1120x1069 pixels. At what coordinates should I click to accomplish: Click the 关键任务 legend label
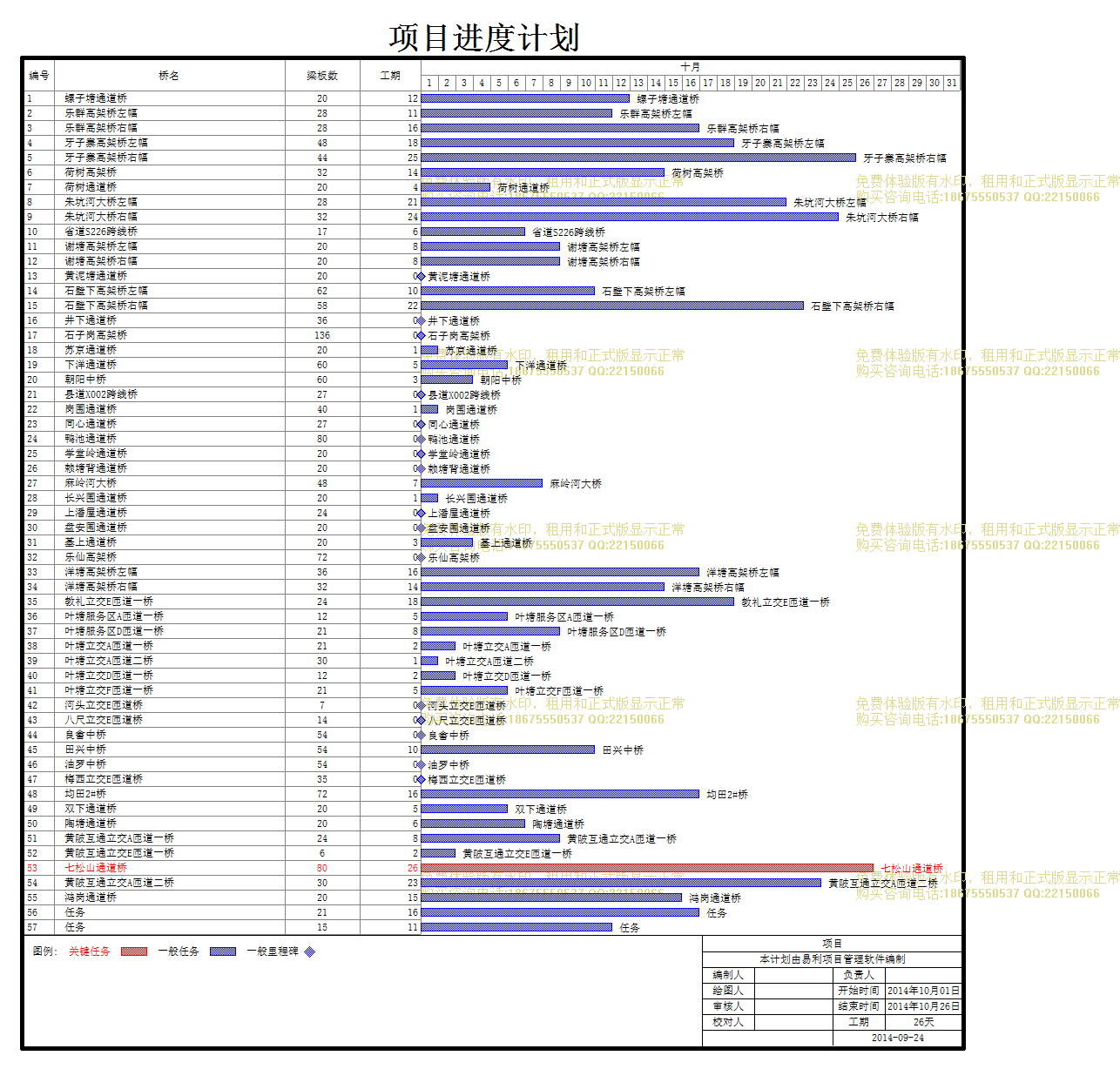(x=90, y=951)
